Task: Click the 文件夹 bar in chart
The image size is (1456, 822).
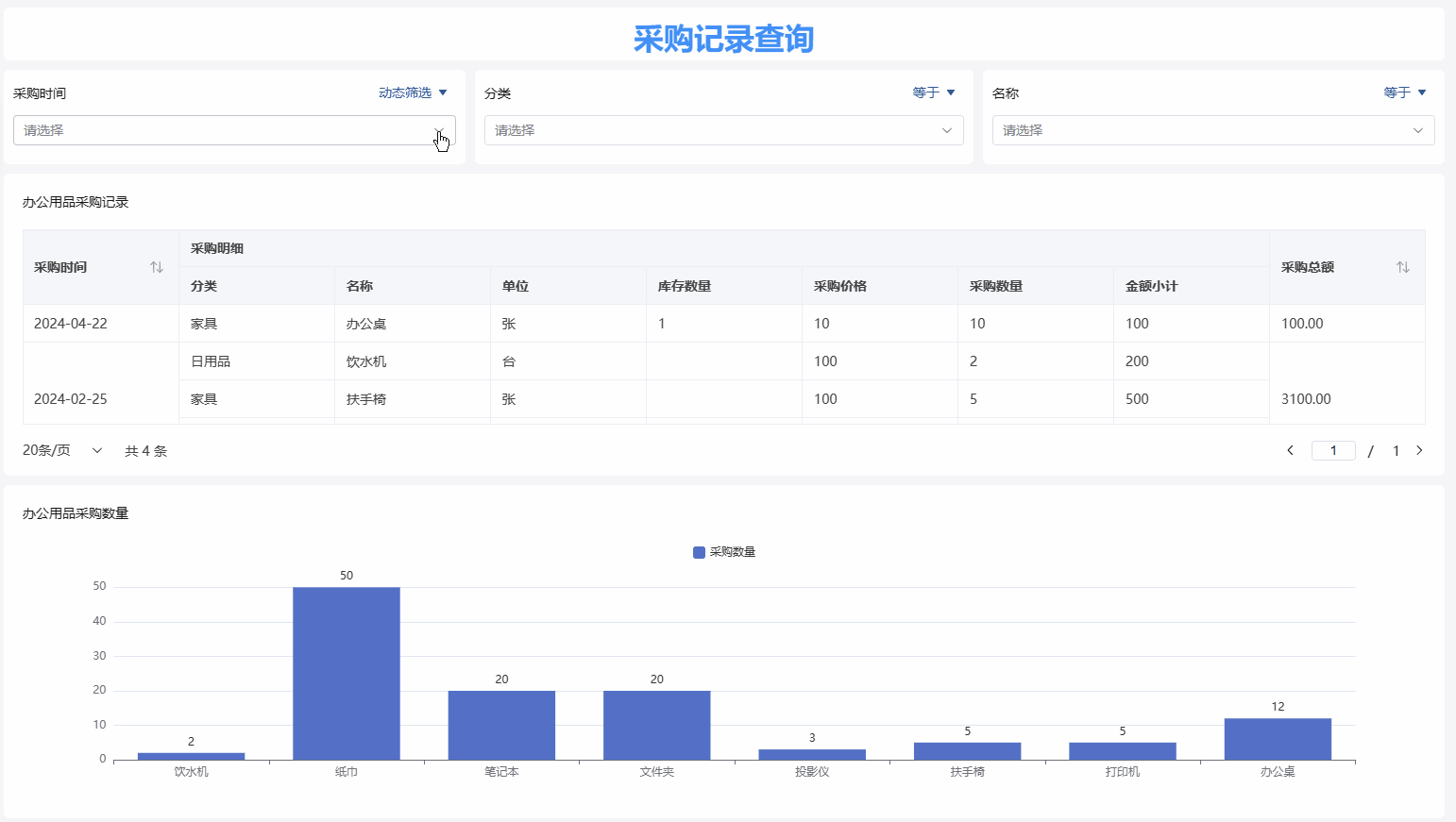Action: click(x=657, y=725)
